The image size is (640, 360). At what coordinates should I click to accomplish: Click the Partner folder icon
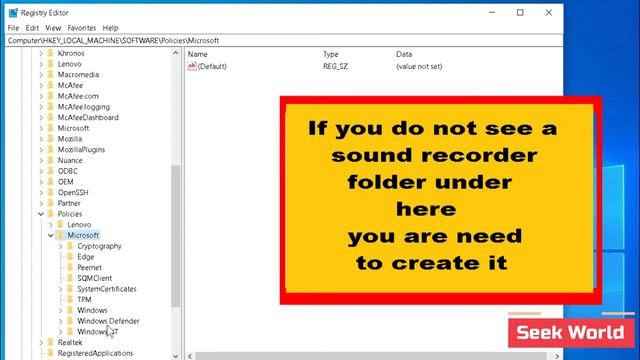coord(51,203)
